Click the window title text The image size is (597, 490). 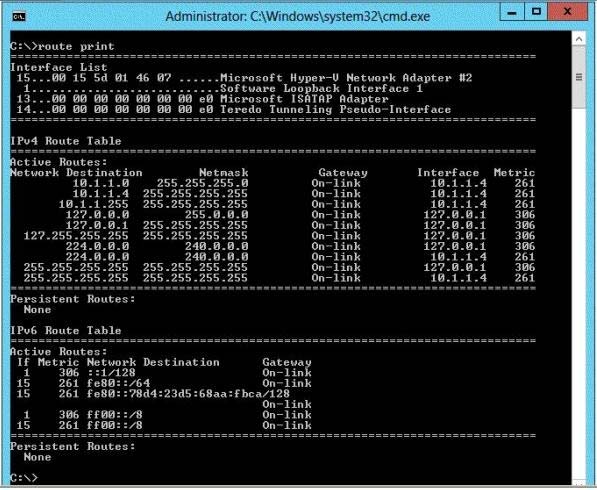tap(298, 17)
